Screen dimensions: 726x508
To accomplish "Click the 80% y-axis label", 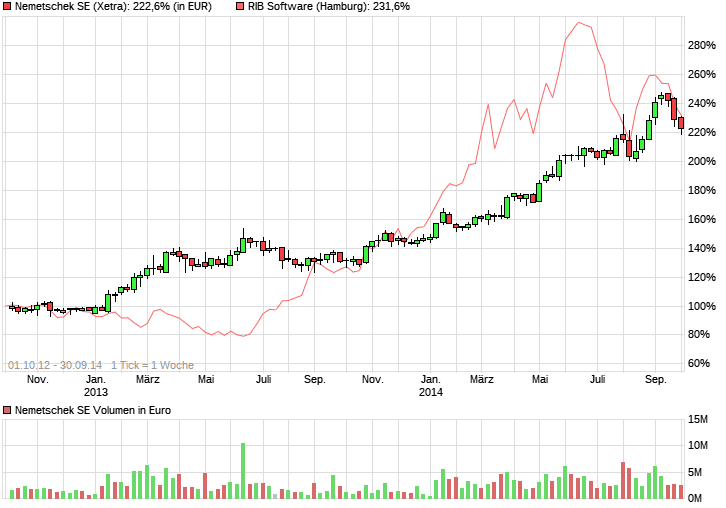I will tap(699, 334).
